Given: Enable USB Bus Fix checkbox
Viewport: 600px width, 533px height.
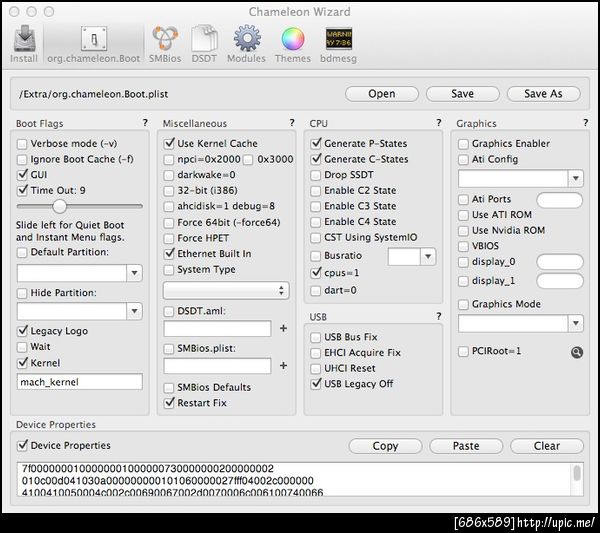Looking at the screenshot, I should tap(315, 337).
